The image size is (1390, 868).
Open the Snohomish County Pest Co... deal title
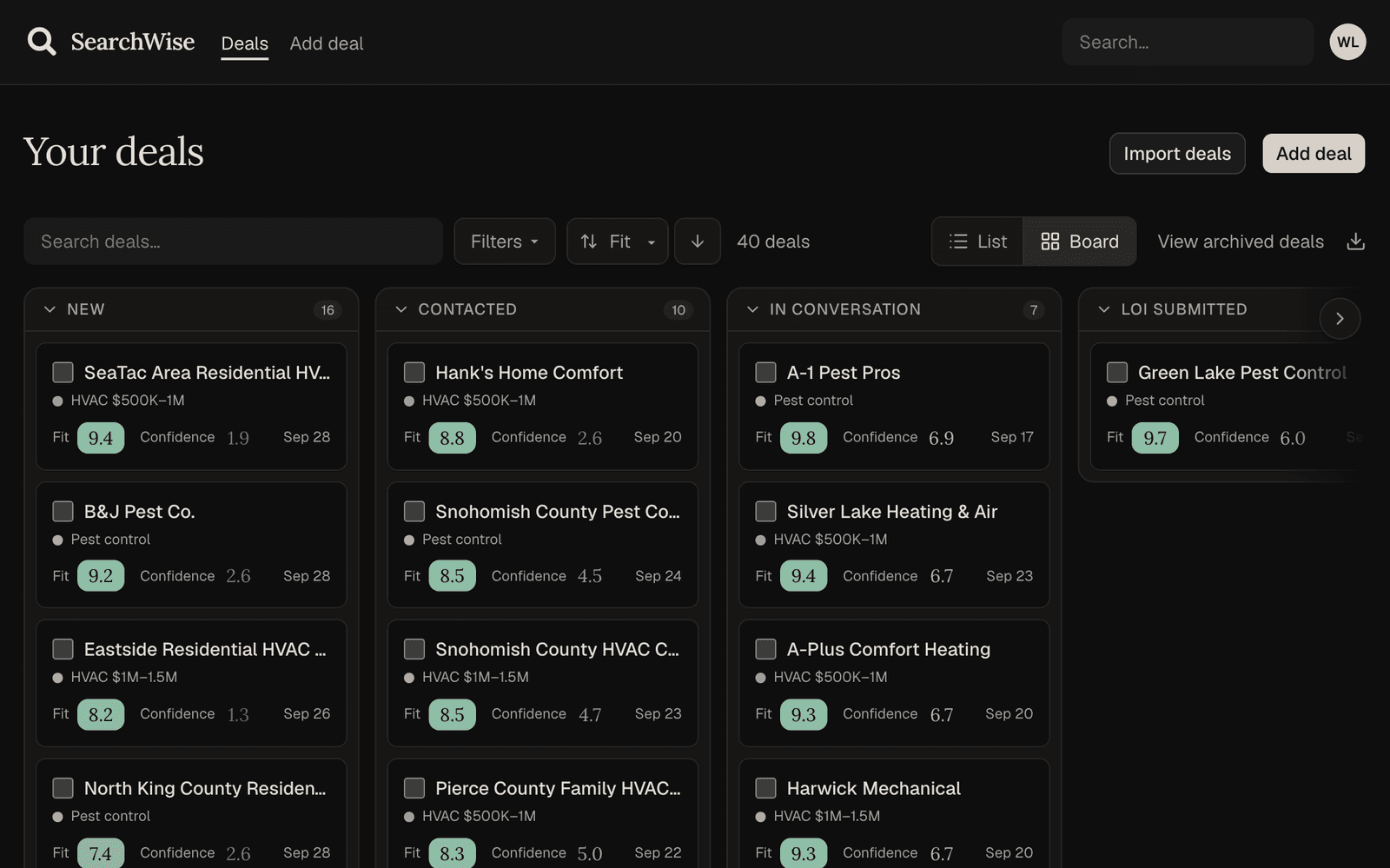tap(558, 512)
